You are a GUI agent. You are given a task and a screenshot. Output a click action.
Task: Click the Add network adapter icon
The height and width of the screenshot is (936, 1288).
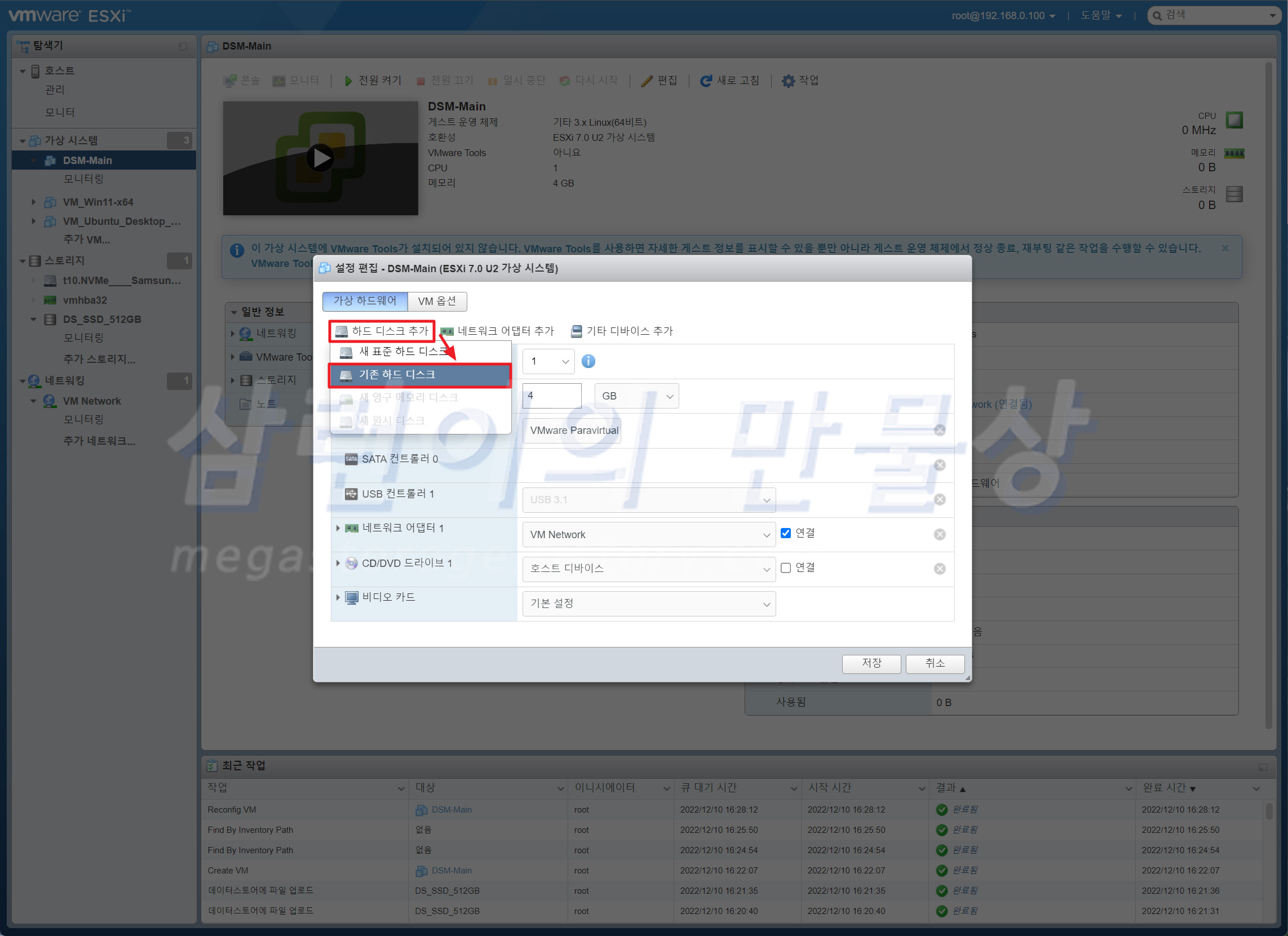coord(448,331)
